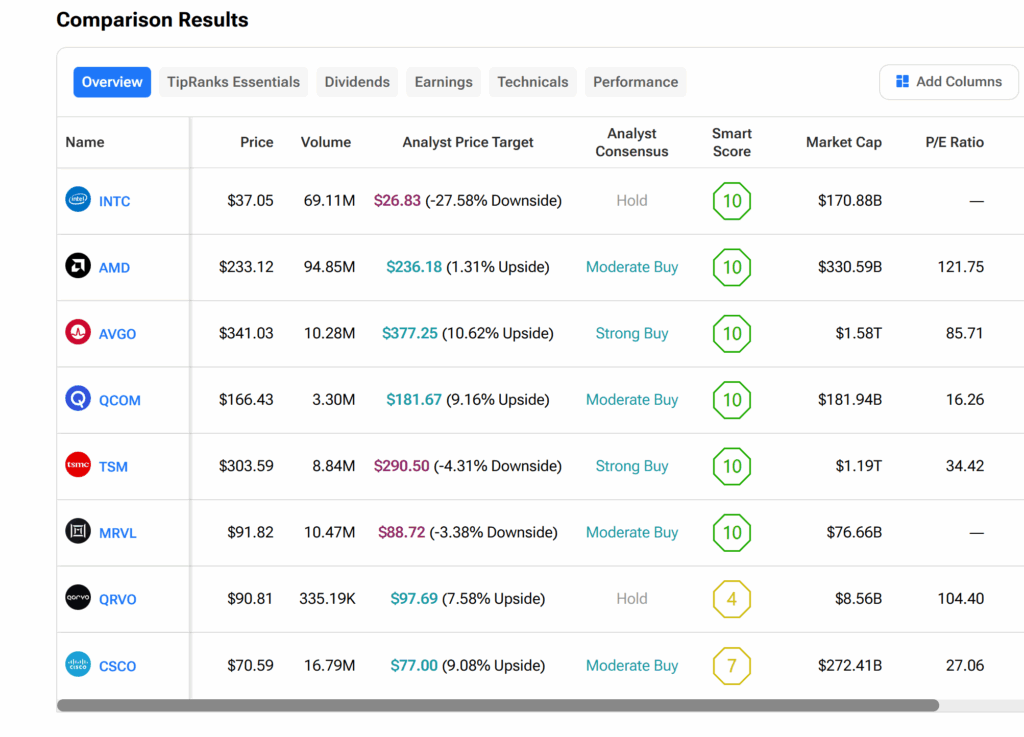
Task: Click the Qualcomm QCOM logo icon
Action: coord(78,399)
